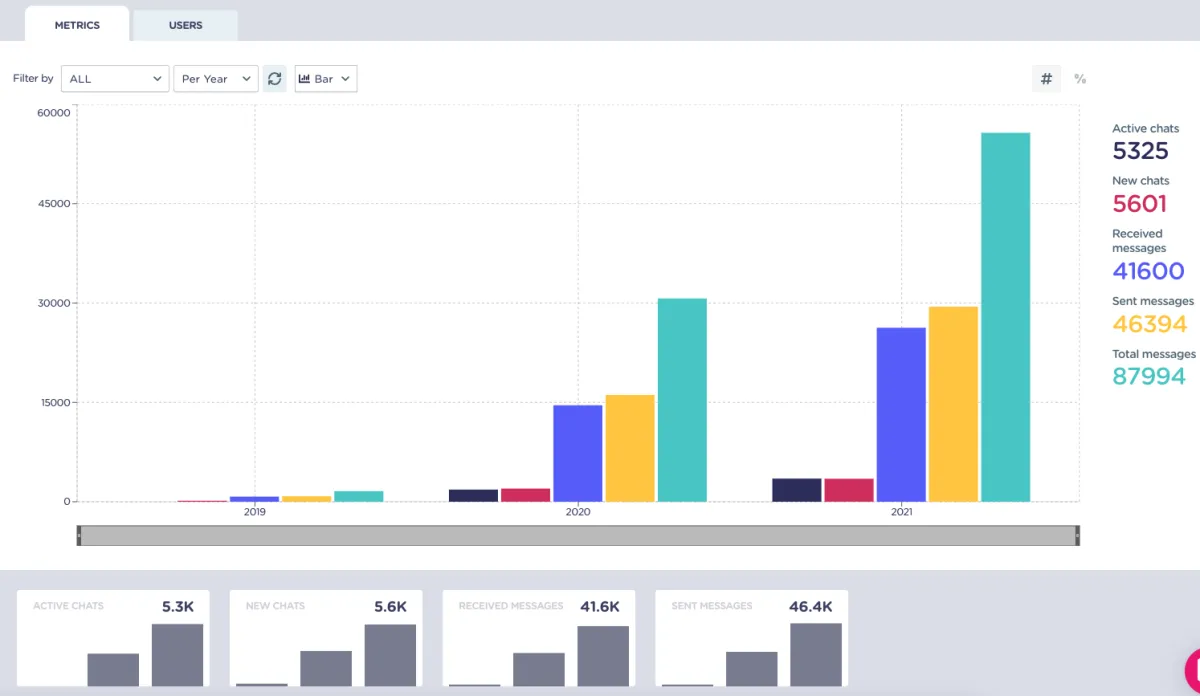Select the METRICS tab
1200x696 pixels.
[77, 25]
